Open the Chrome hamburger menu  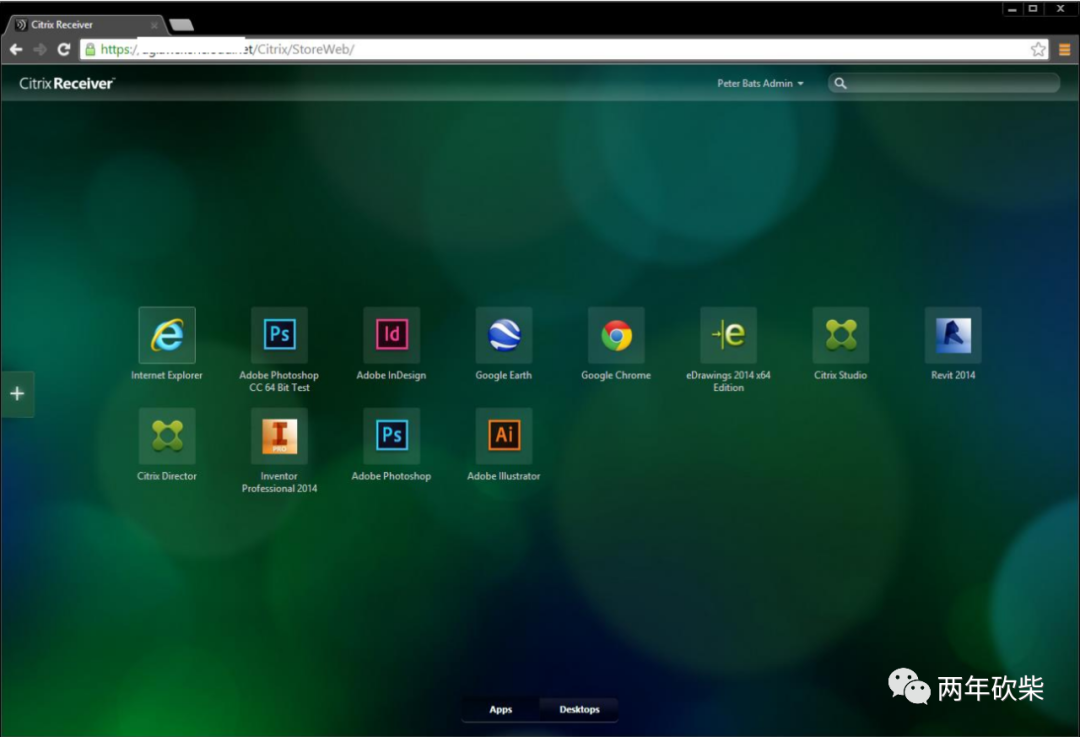coord(1064,50)
